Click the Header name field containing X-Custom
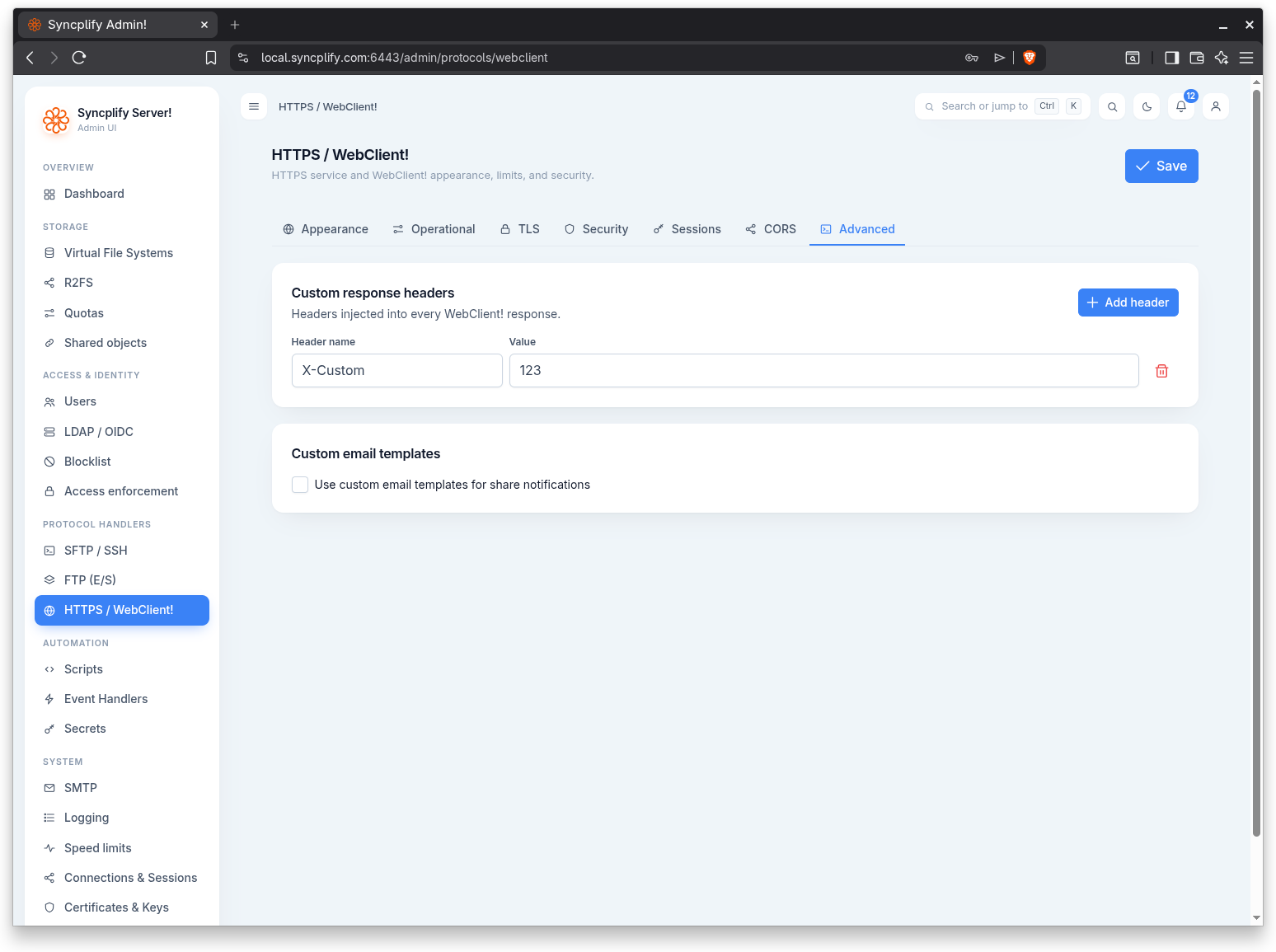 pyautogui.click(x=397, y=371)
